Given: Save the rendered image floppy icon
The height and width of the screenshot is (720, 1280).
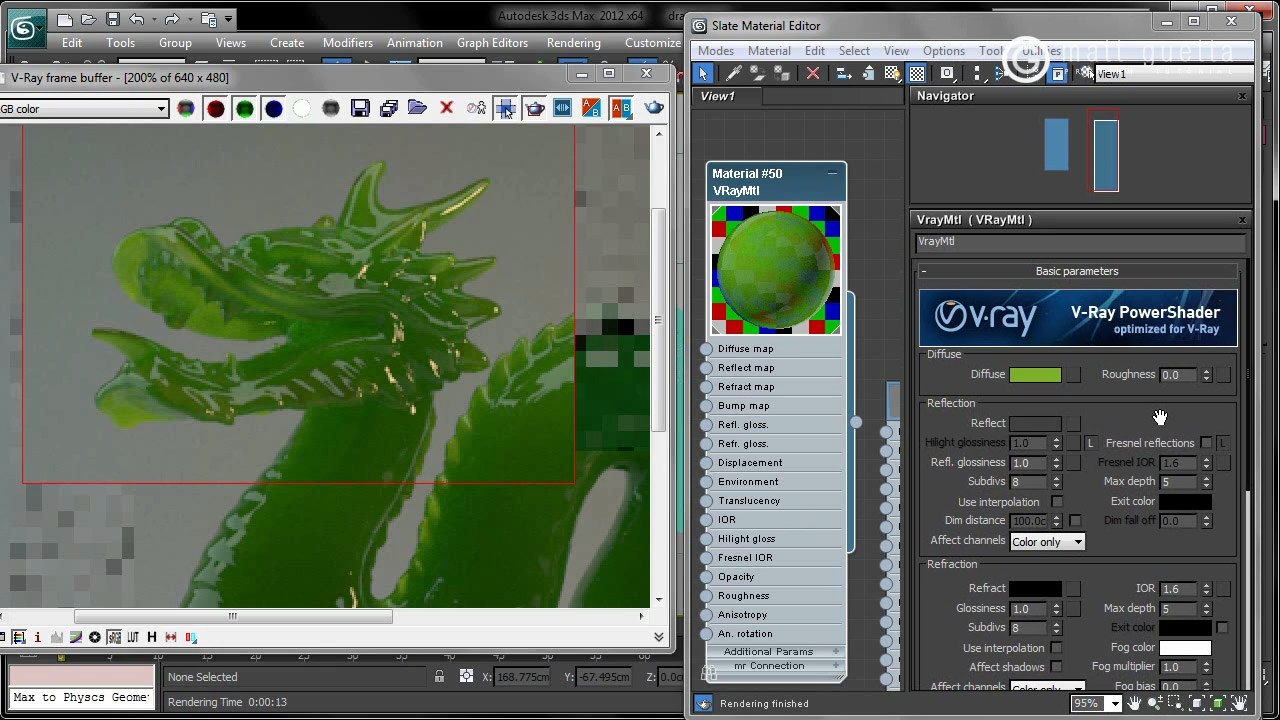Looking at the screenshot, I should coord(360,108).
